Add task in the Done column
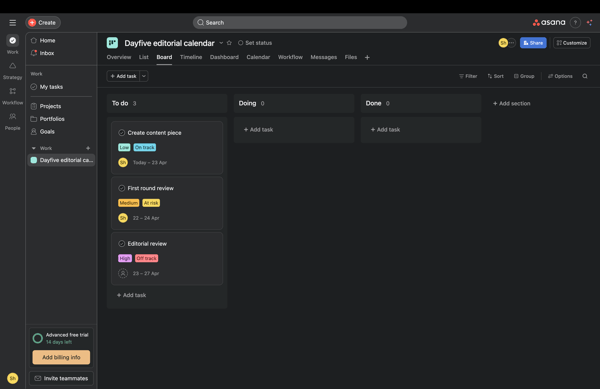600x389 pixels. (x=385, y=130)
